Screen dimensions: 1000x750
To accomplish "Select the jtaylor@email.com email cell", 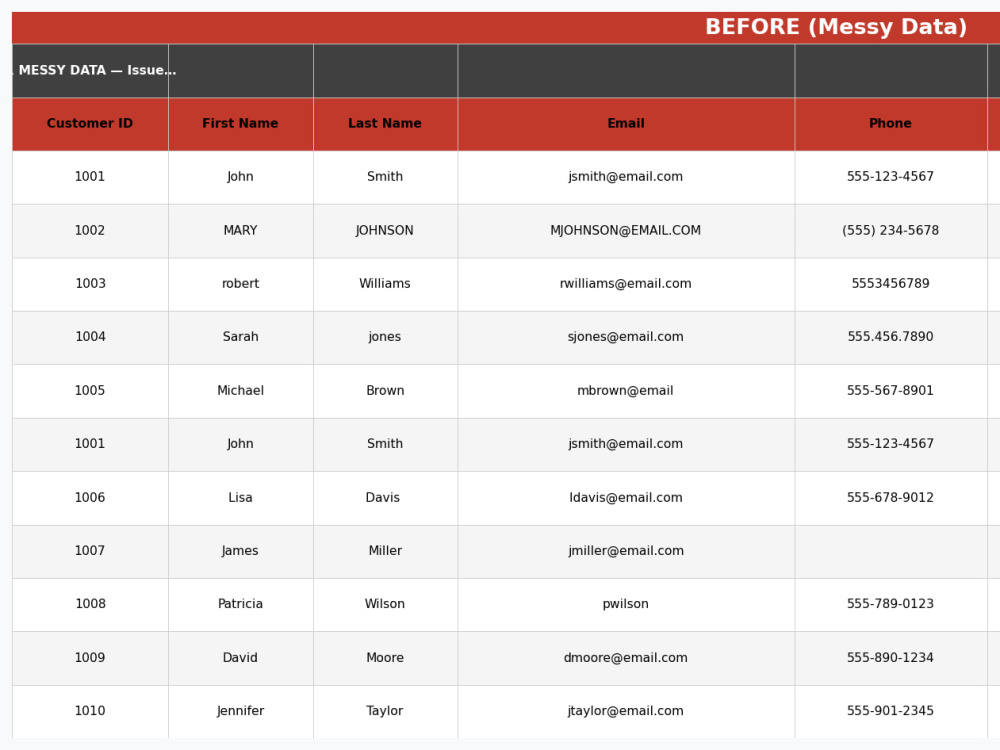I will coord(626,712).
